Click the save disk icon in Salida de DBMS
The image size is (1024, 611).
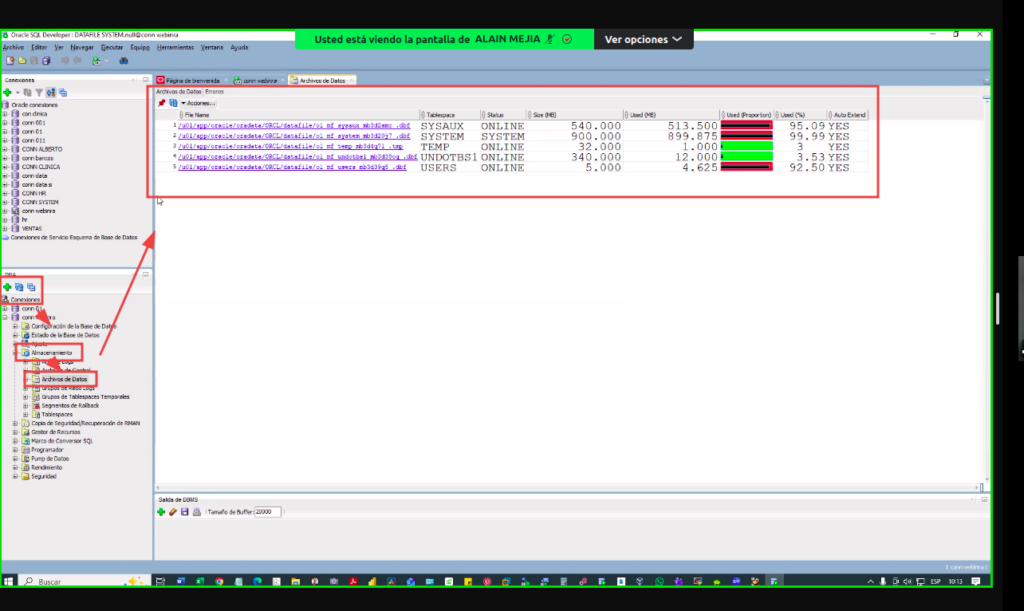pos(184,511)
